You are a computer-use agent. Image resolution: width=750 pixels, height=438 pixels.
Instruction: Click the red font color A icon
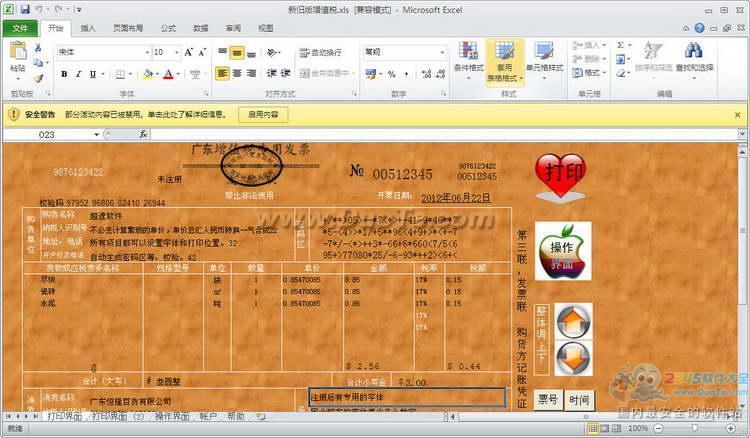(x=168, y=74)
